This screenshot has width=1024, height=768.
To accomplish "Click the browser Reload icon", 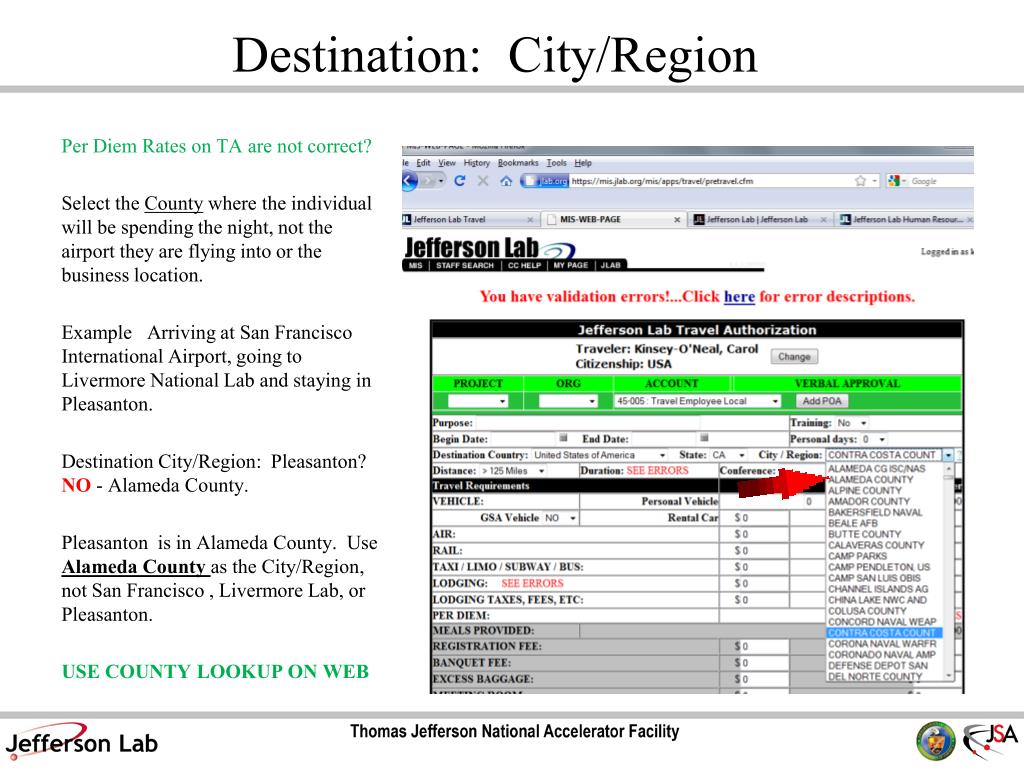I will (460, 181).
